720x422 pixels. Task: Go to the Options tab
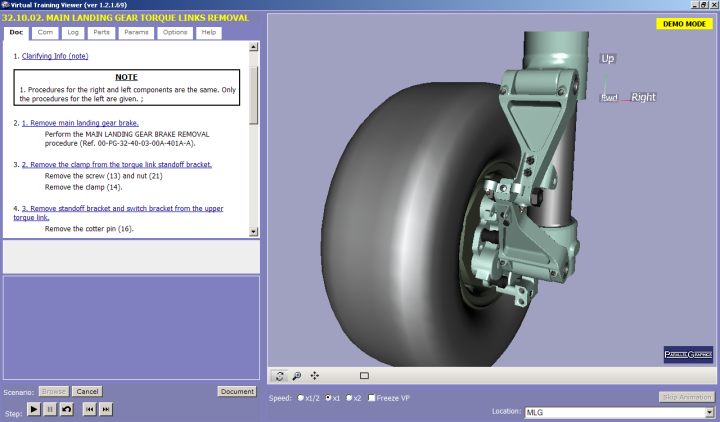click(175, 33)
